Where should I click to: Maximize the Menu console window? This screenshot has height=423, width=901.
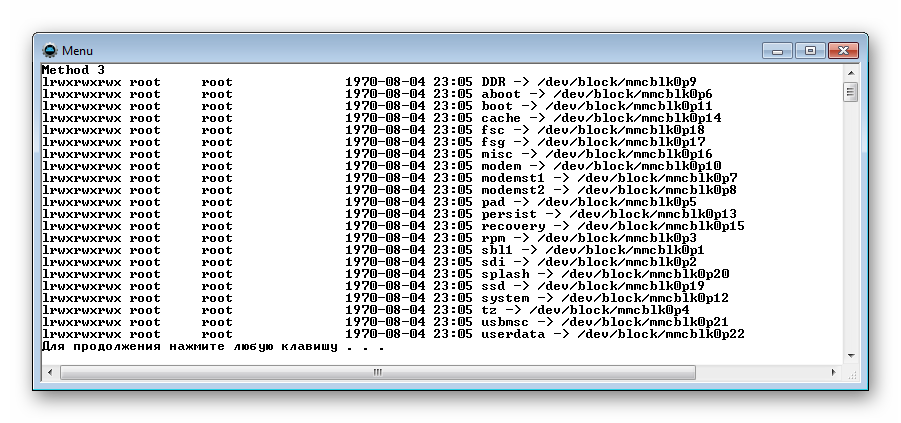tap(810, 51)
